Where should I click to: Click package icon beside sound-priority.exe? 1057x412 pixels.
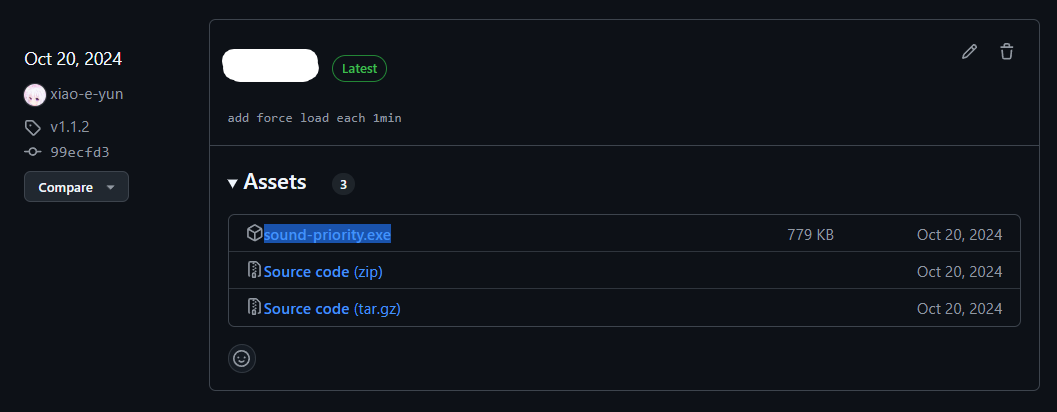254,233
